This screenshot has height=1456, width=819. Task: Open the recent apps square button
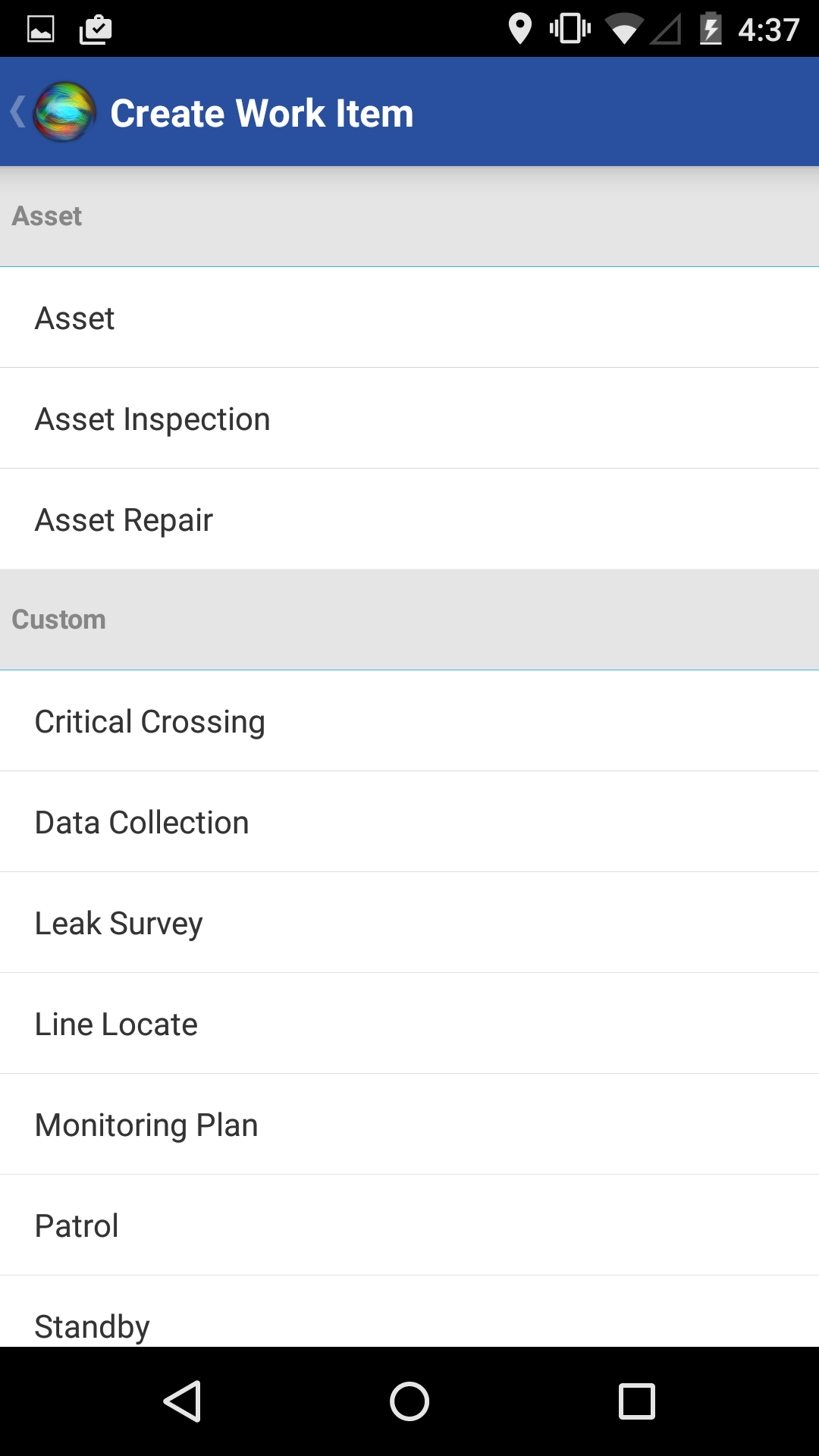pyautogui.click(x=637, y=1401)
